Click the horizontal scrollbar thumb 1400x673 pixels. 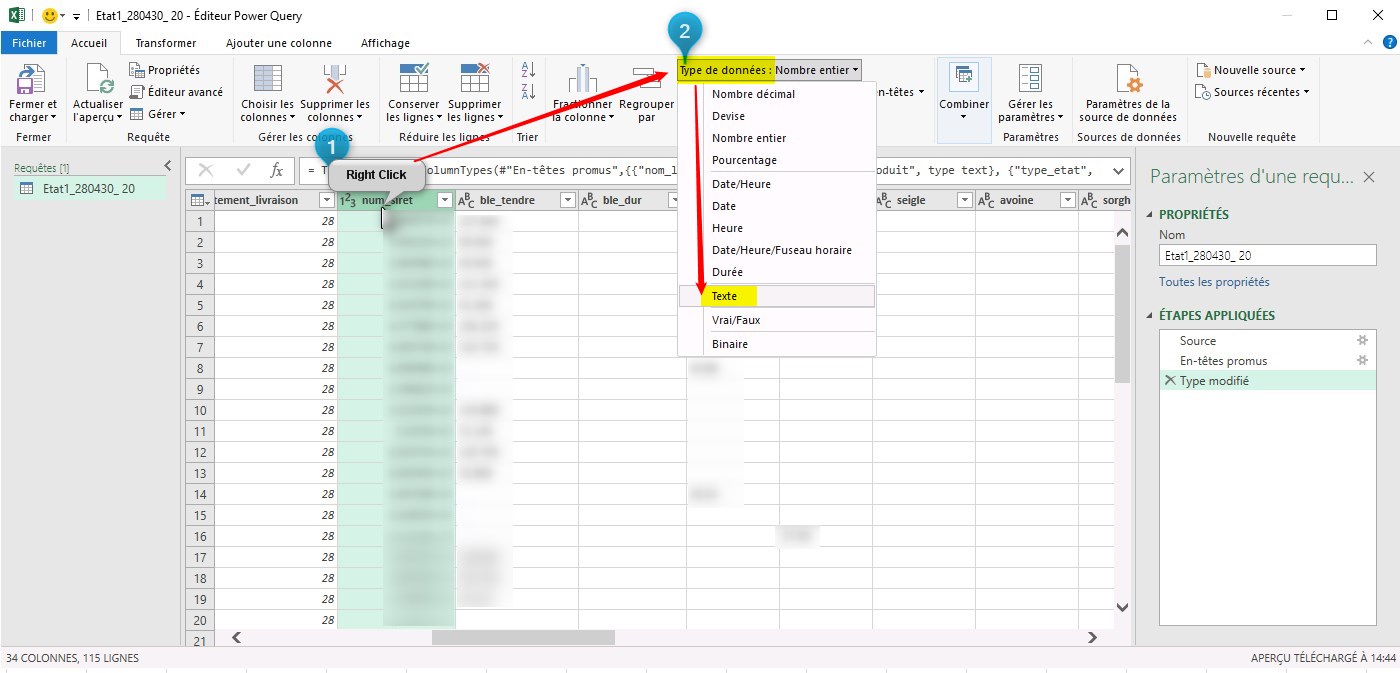pyautogui.click(x=522, y=637)
